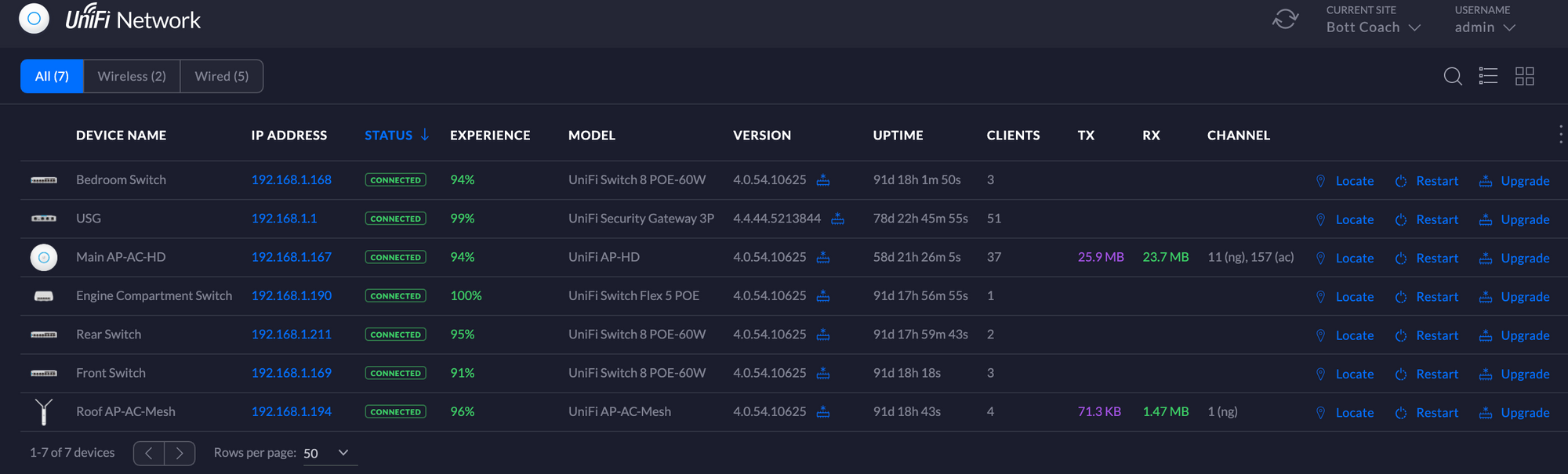Select the Wireless (2) tab

pyautogui.click(x=132, y=76)
